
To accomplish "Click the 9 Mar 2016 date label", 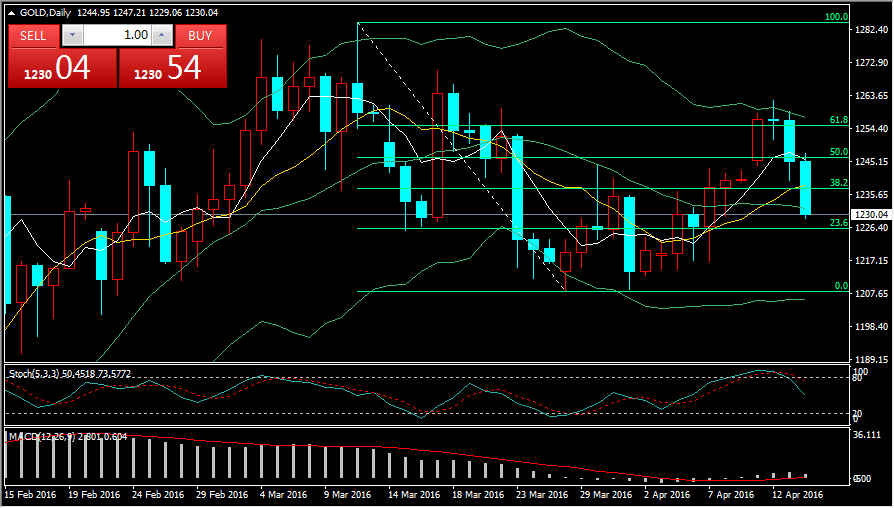I will [x=347, y=494].
